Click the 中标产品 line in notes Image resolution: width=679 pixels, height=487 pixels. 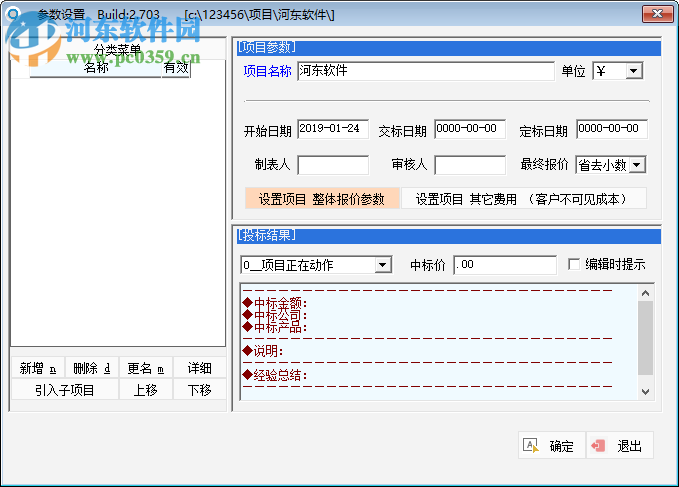pos(275,327)
